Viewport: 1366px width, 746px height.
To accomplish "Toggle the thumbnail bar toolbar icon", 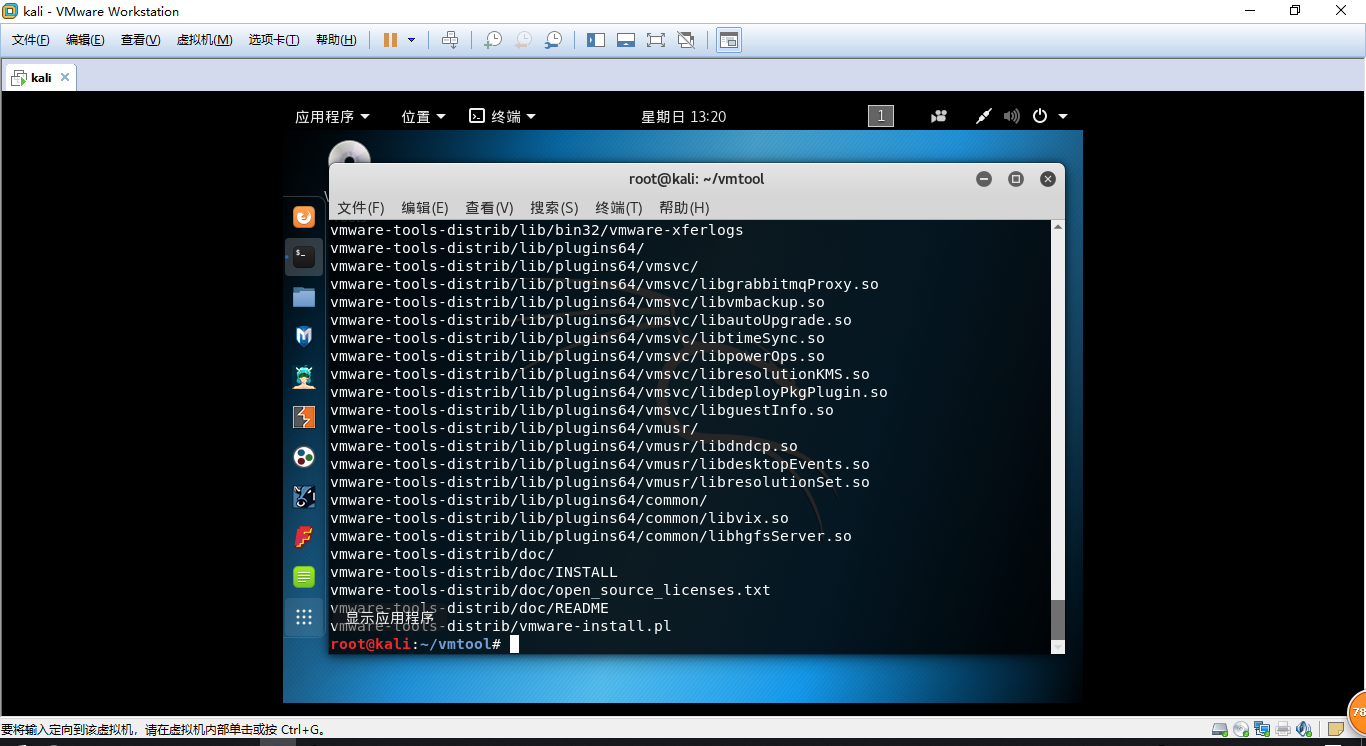I will [626, 40].
